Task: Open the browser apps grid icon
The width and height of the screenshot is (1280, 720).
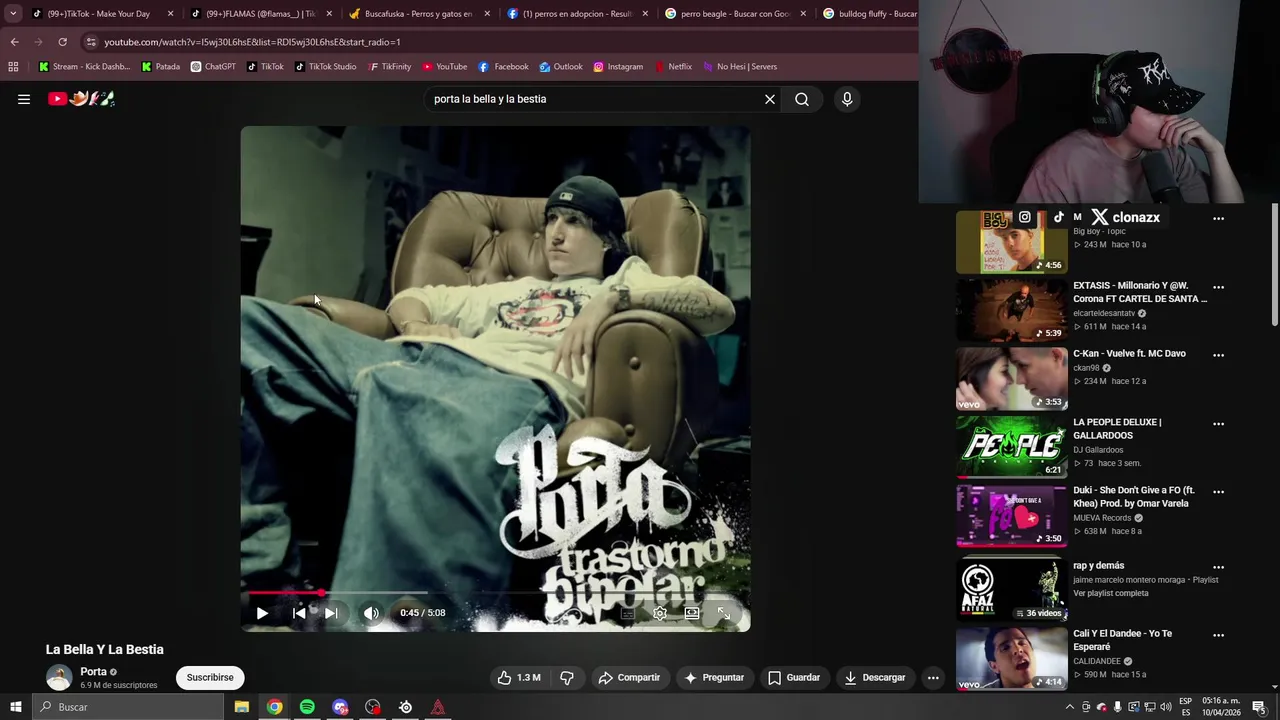Action: (x=13, y=67)
